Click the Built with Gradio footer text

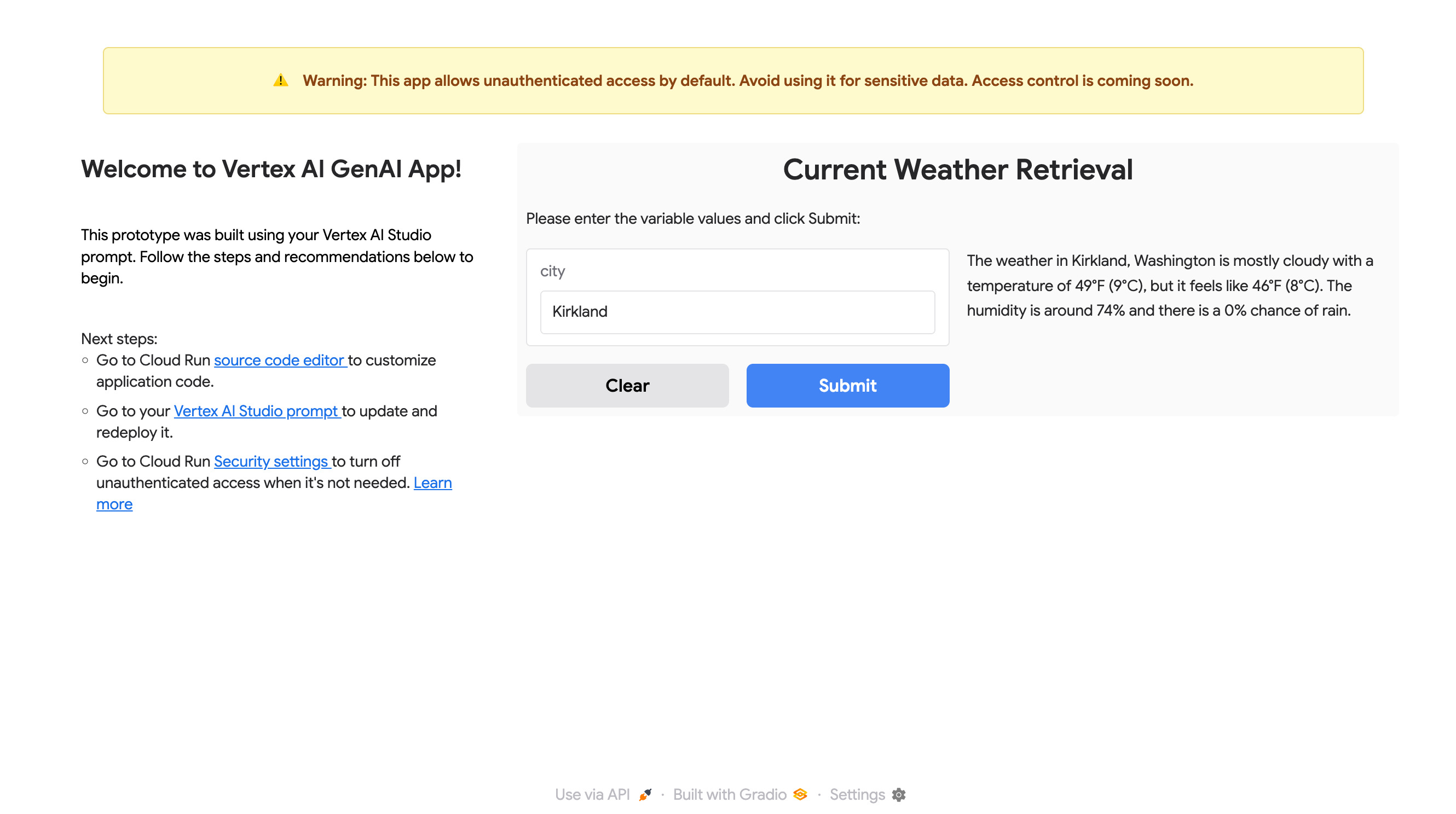729,794
